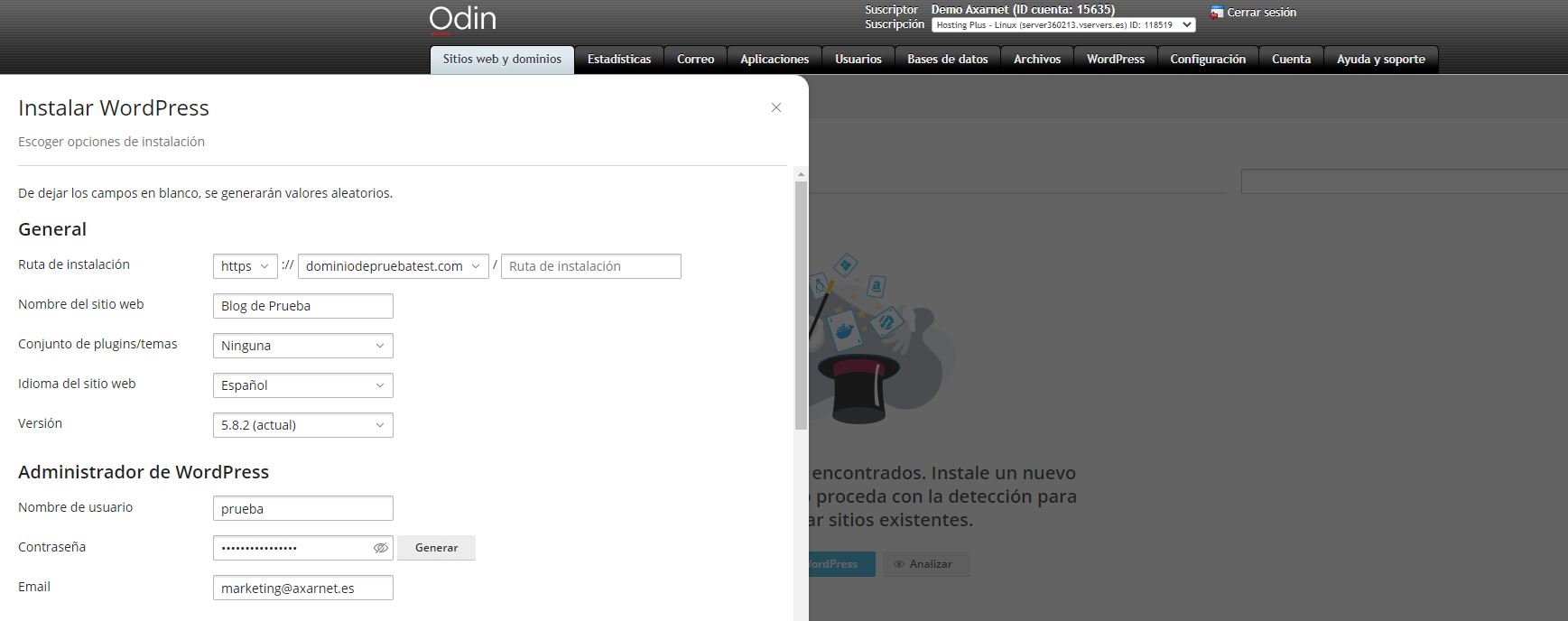
Task: Expand the dominiodepruebatest.com domain dropdown
Action: [393, 266]
